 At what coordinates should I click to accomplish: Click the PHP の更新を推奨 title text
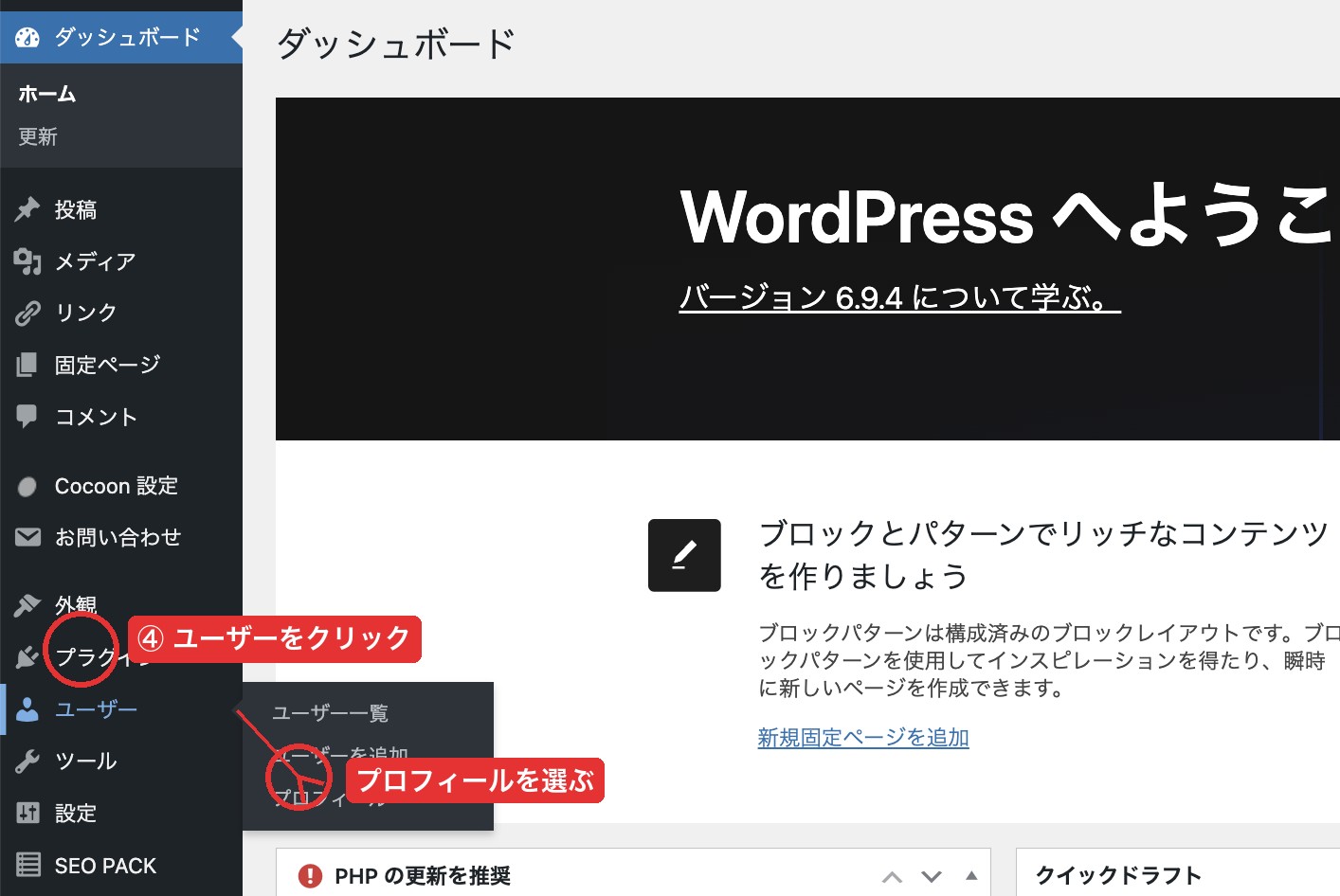(423, 876)
